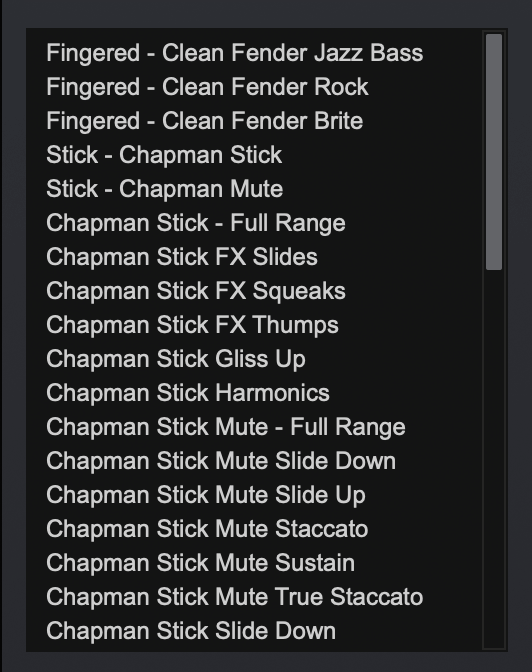Select Chapman Stick Gliss Up

tap(176, 359)
